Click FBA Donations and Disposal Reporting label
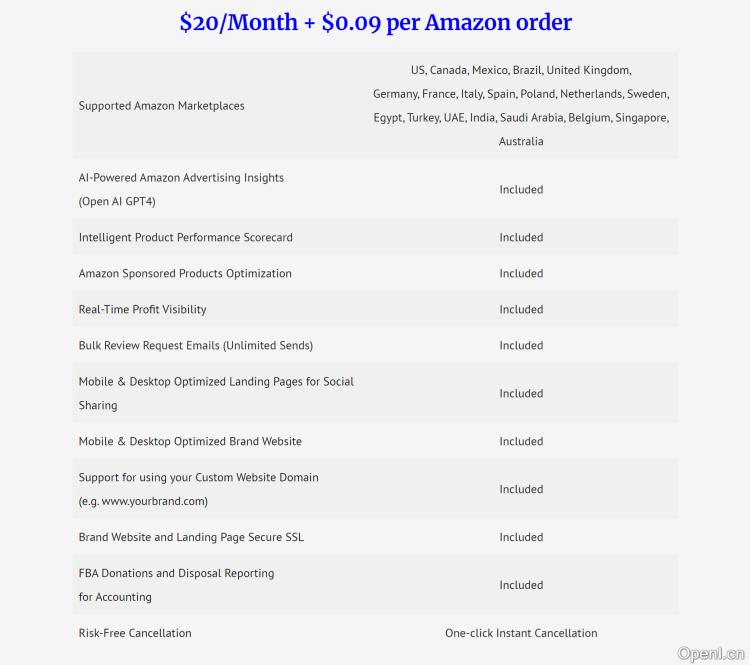 [x=176, y=574]
